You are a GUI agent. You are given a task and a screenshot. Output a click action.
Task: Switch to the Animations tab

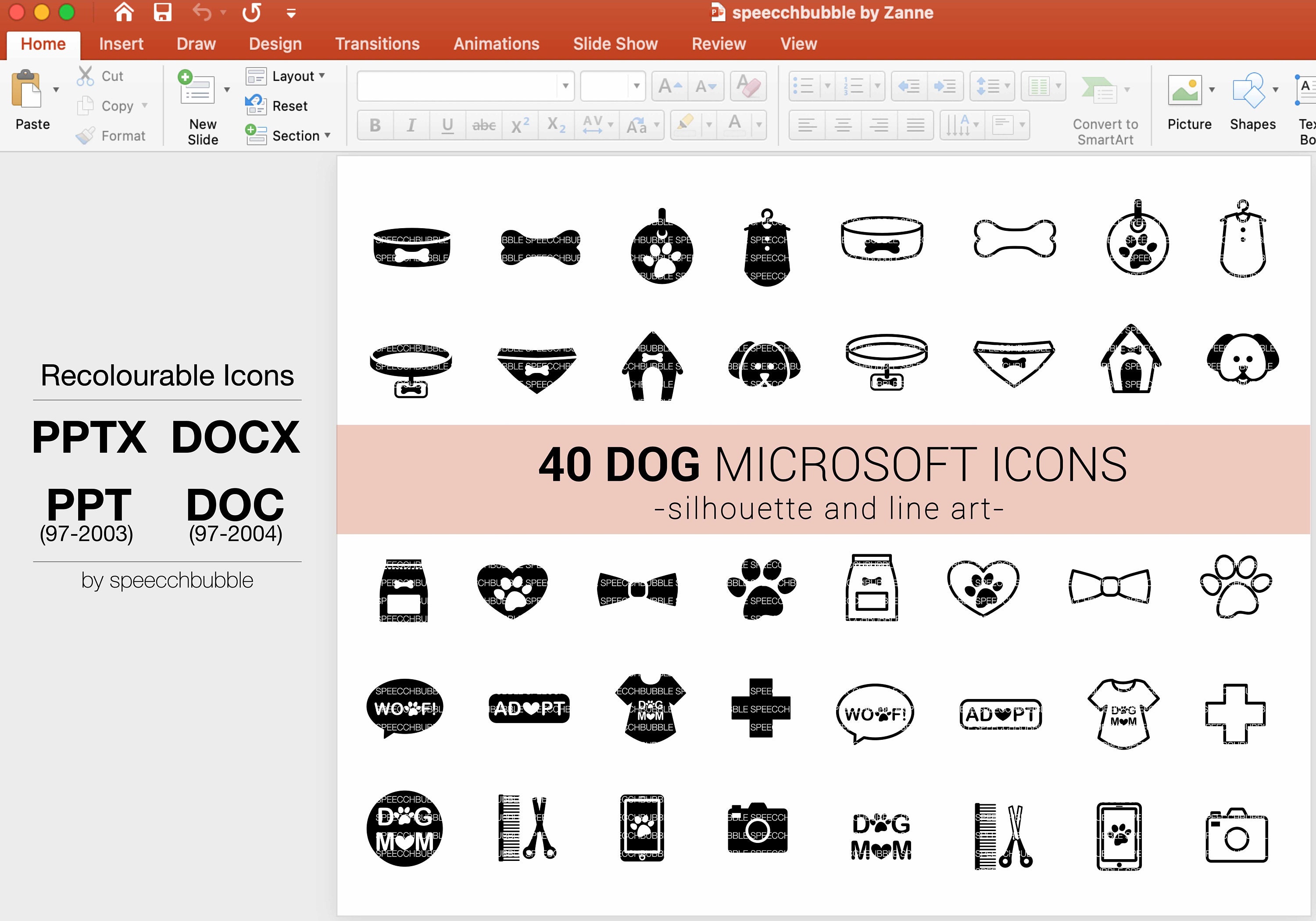click(x=496, y=43)
